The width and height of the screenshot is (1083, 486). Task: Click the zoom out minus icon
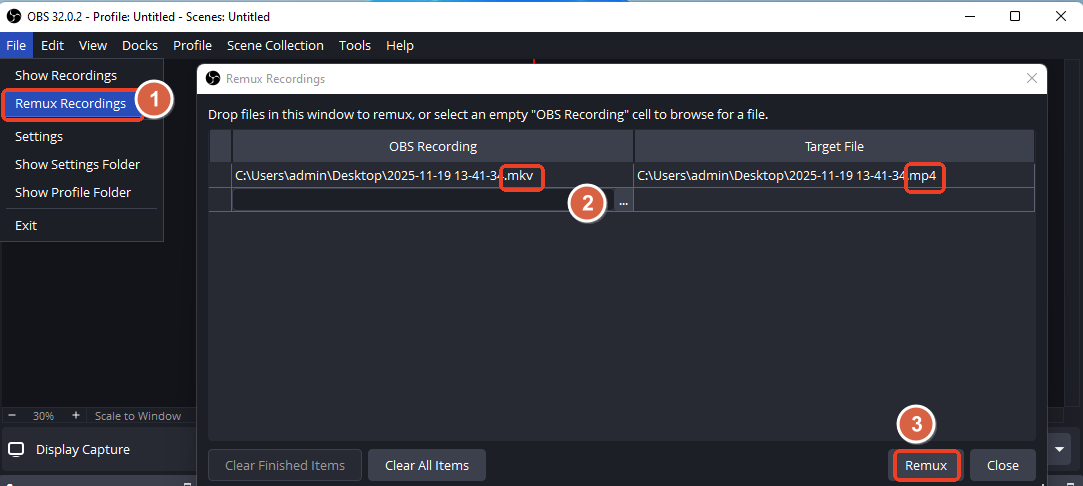tap(12, 415)
